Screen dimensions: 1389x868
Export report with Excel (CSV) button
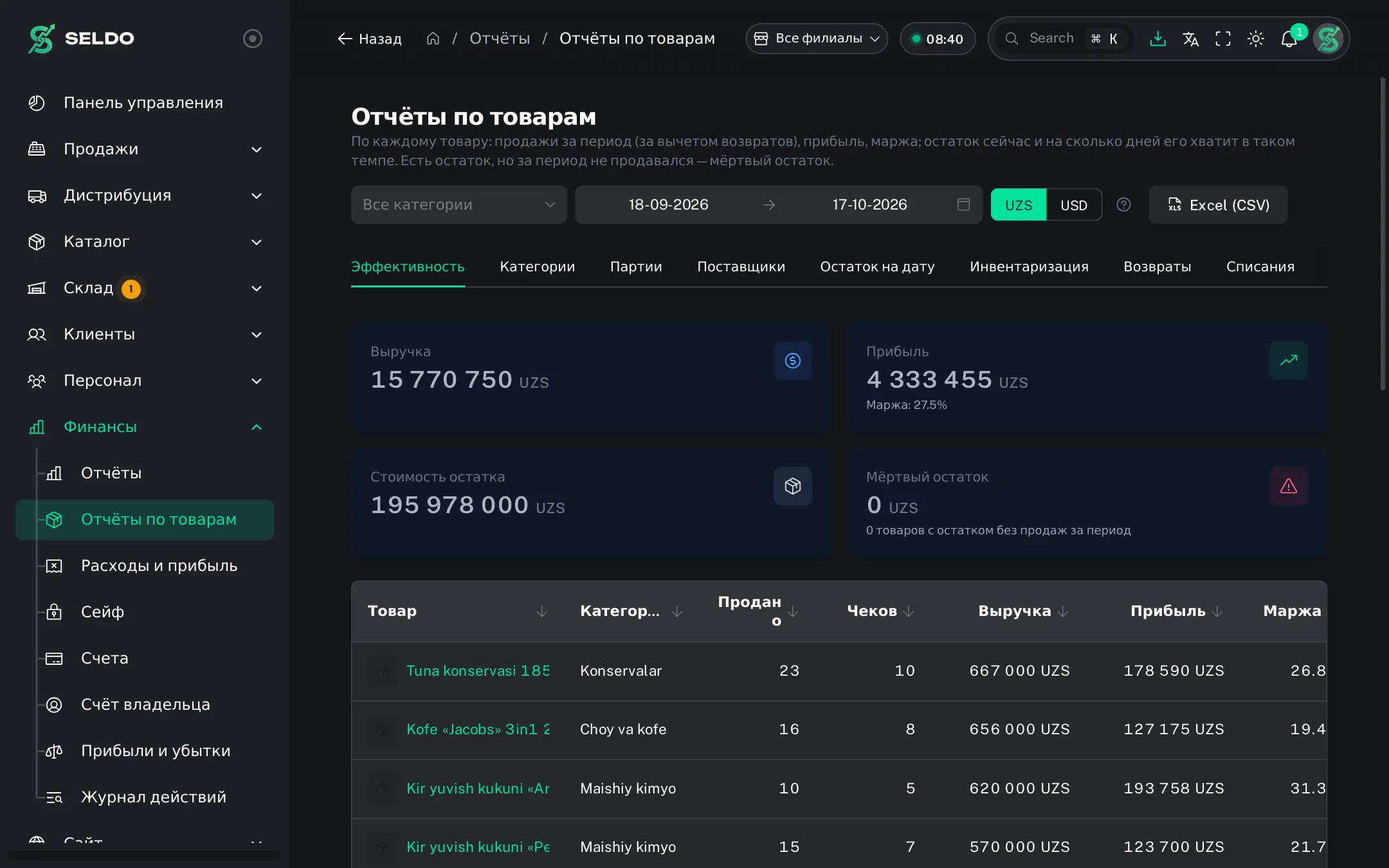tap(1218, 204)
